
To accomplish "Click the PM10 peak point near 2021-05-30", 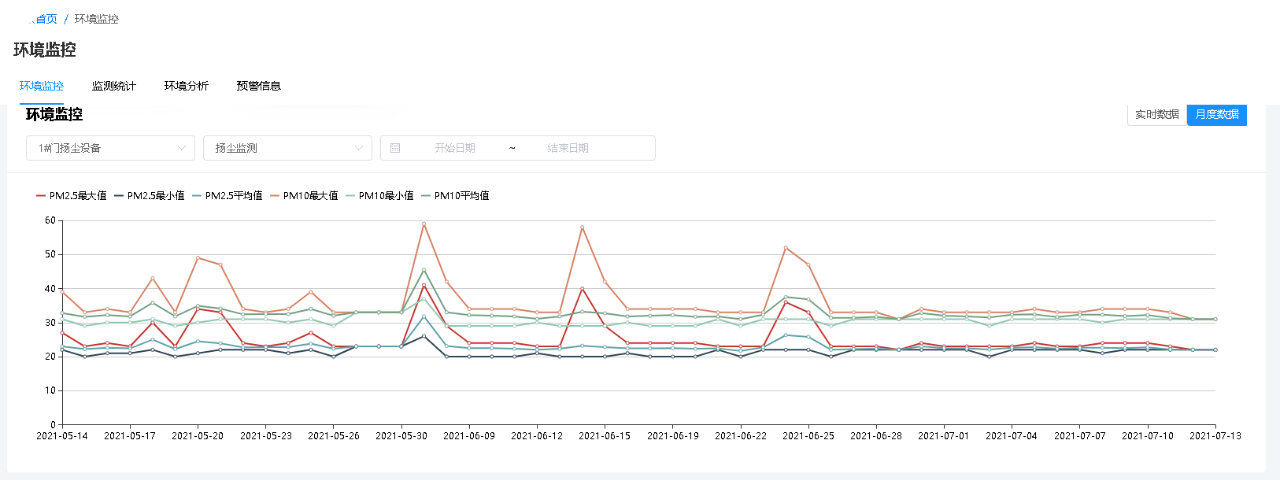I will point(424,224).
